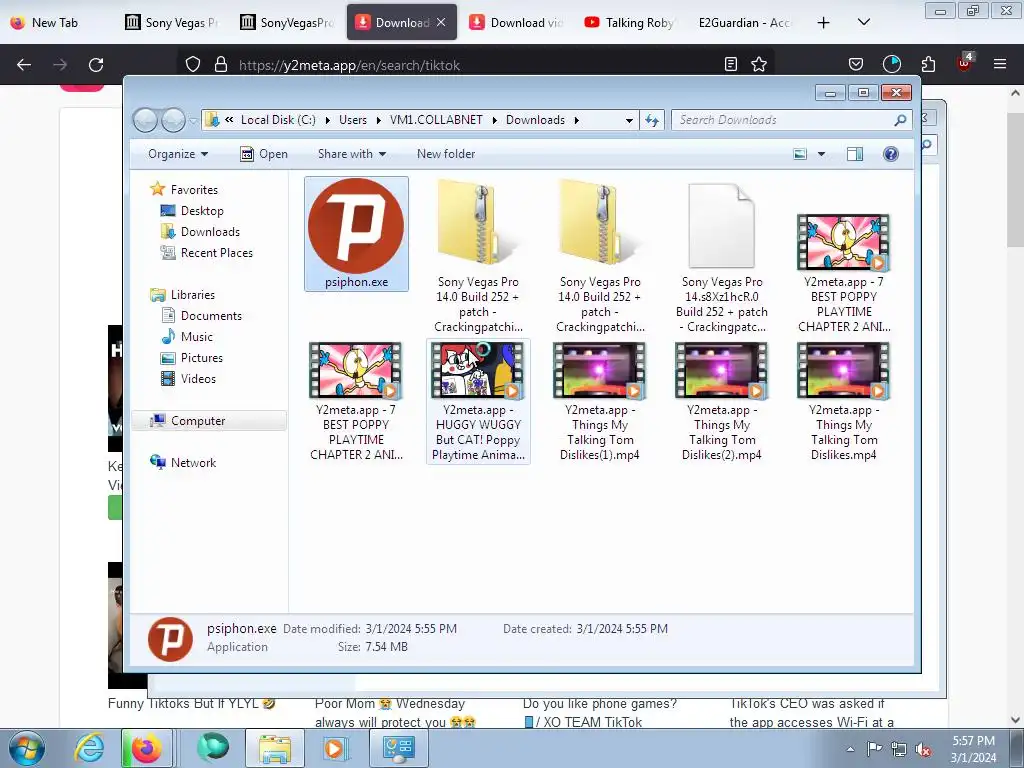Click VM1.COLLABNET in address breadcrumb
Image resolution: width=1024 pixels, height=768 pixels.
[436, 120]
